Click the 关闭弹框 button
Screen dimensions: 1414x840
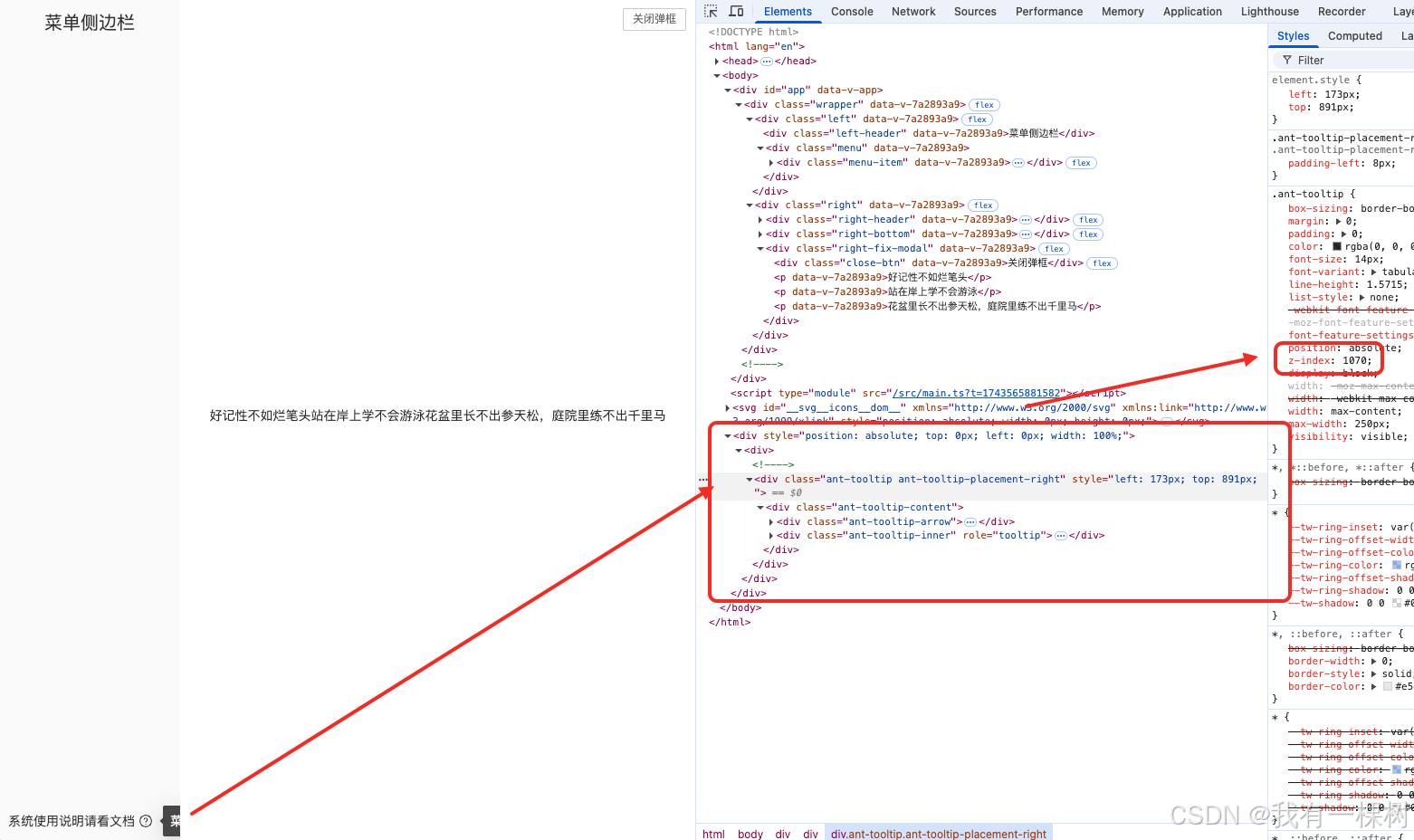coord(654,19)
